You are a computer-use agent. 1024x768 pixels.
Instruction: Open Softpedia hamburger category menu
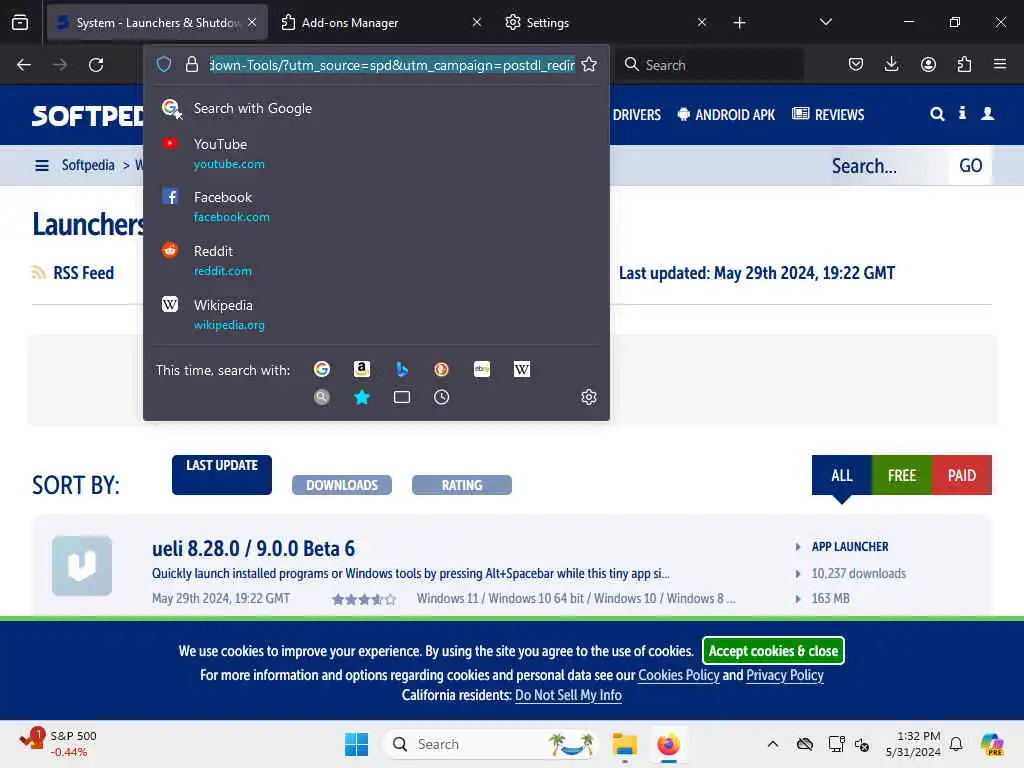pos(42,166)
